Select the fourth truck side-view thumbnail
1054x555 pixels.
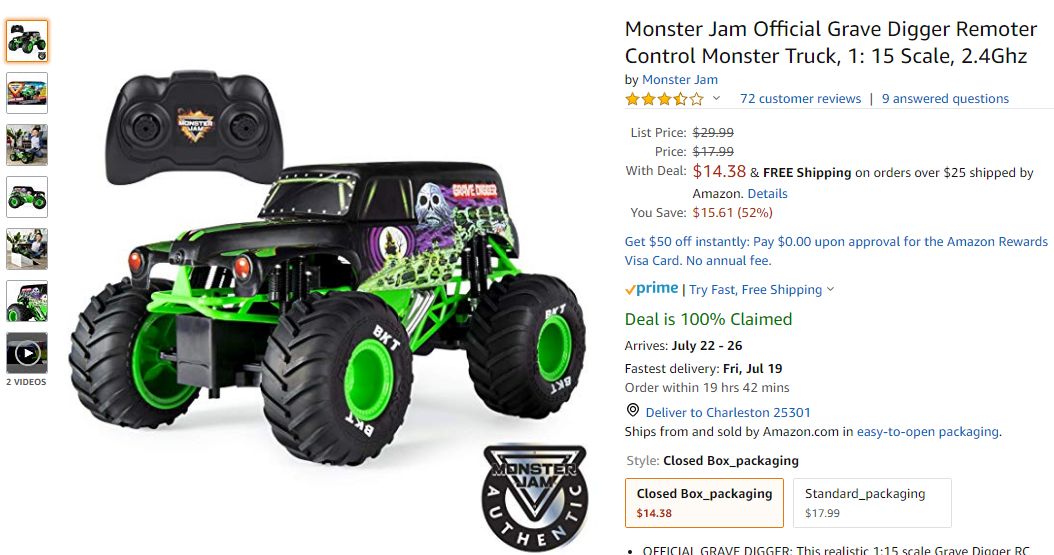tap(27, 197)
